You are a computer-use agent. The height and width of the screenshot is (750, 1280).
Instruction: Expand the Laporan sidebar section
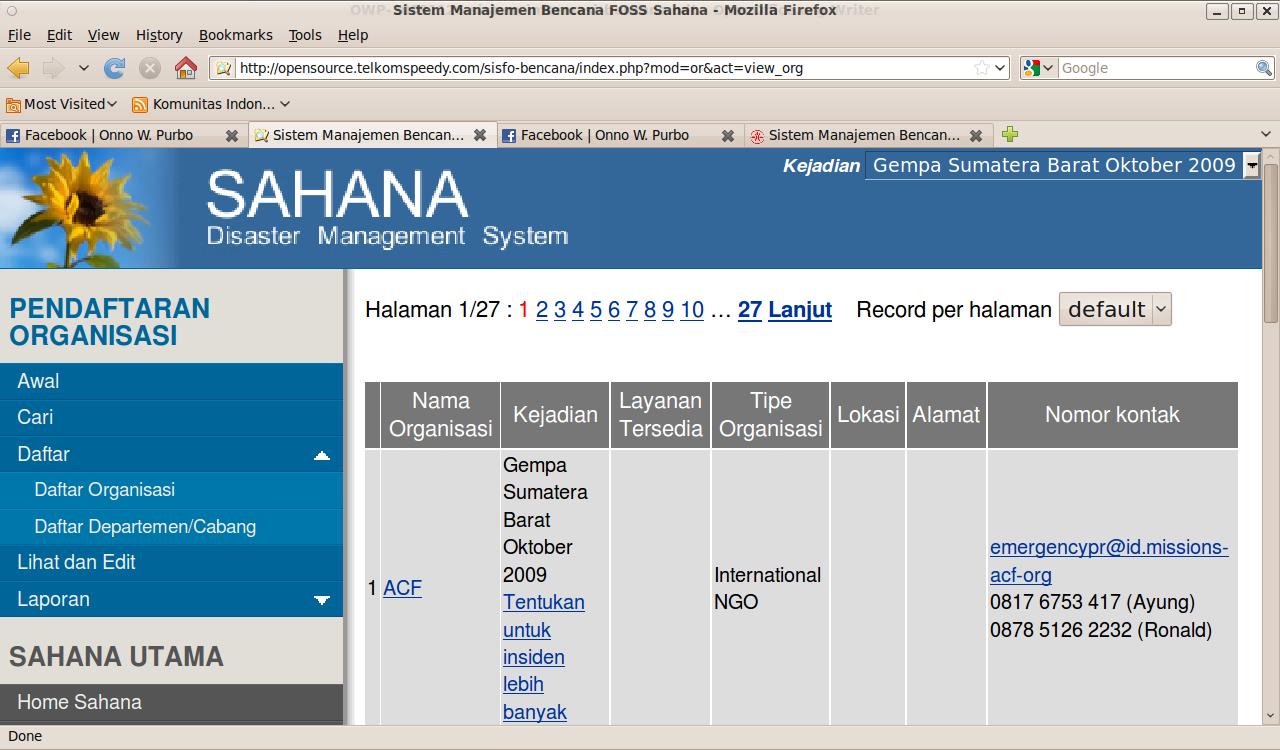(x=321, y=600)
